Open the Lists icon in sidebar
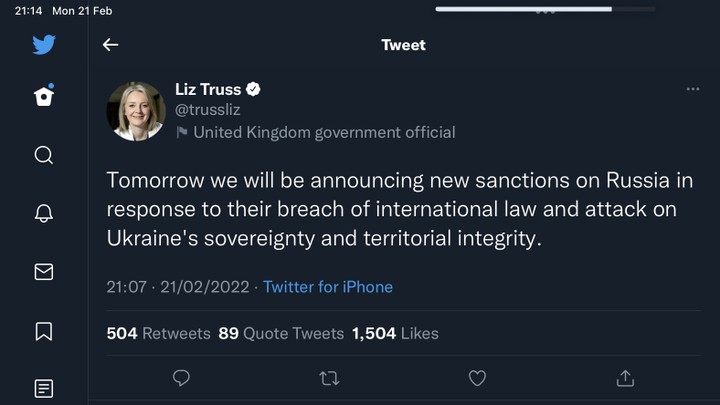Viewport: 720px width, 405px height. point(43,388)
